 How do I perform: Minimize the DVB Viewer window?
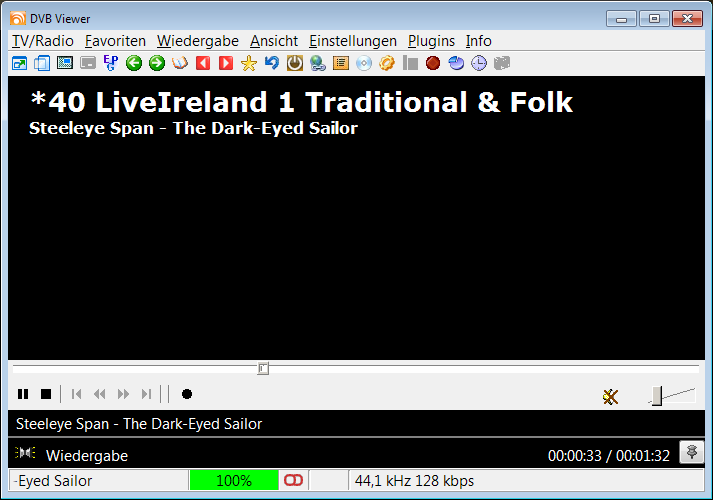(621, 19)
